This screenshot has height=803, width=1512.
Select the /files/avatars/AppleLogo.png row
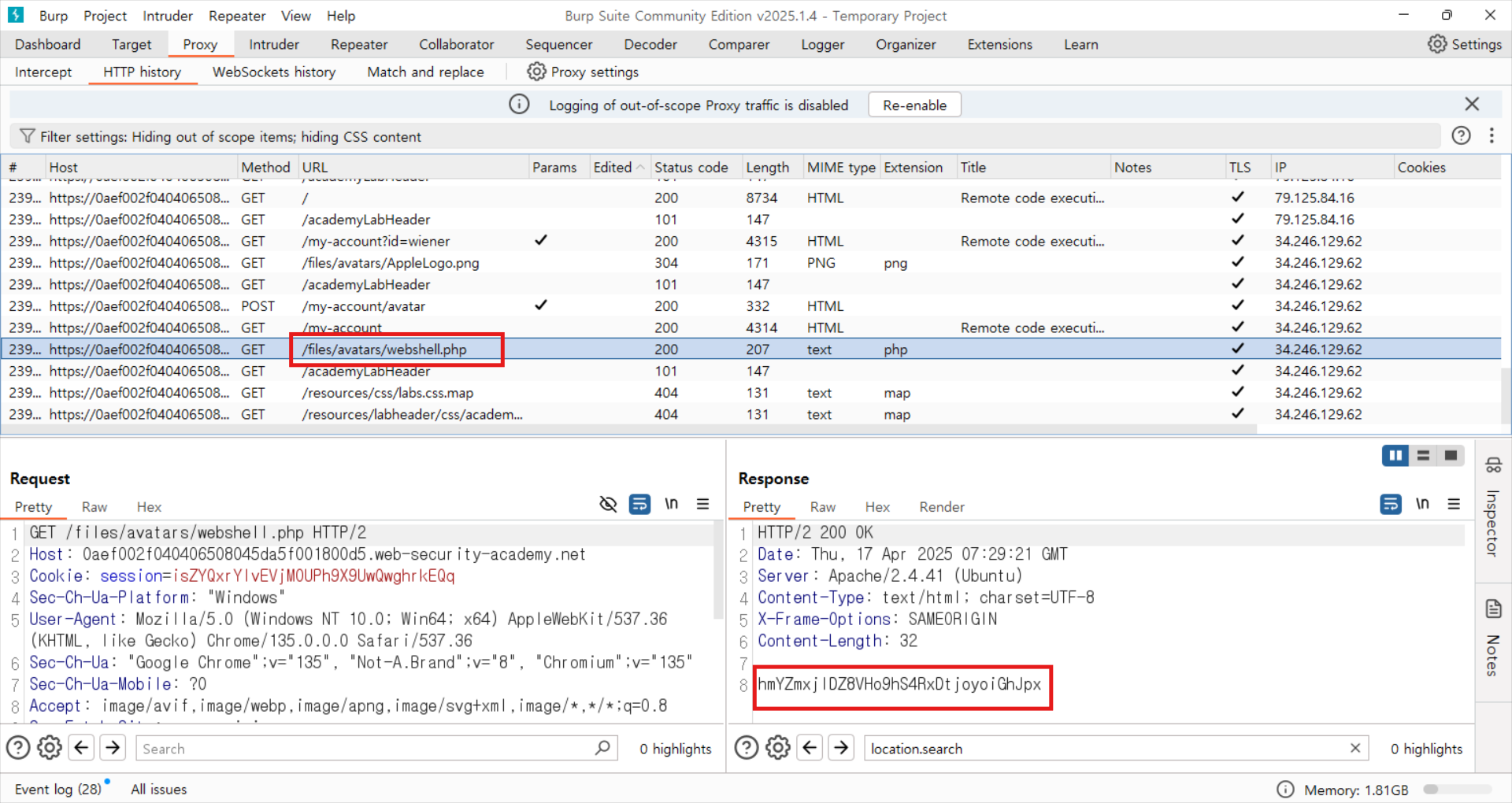coord(751,262)
